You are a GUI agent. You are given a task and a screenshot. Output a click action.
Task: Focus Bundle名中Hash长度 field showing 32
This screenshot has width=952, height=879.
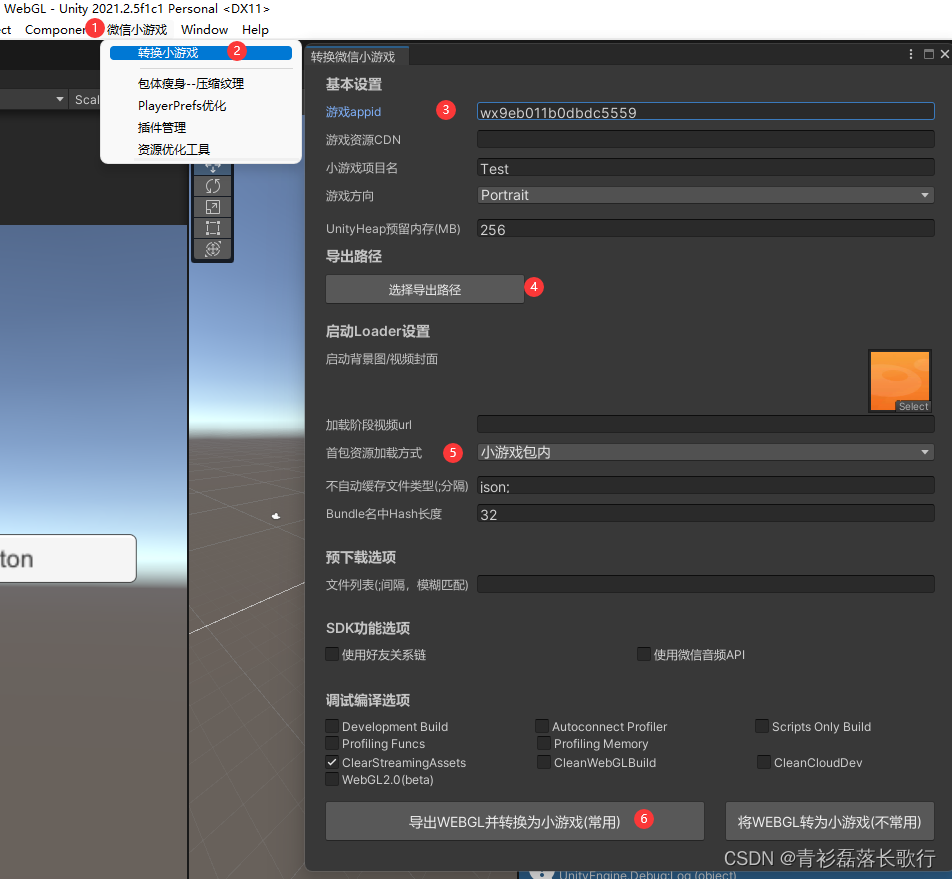[x=706, y=514]
